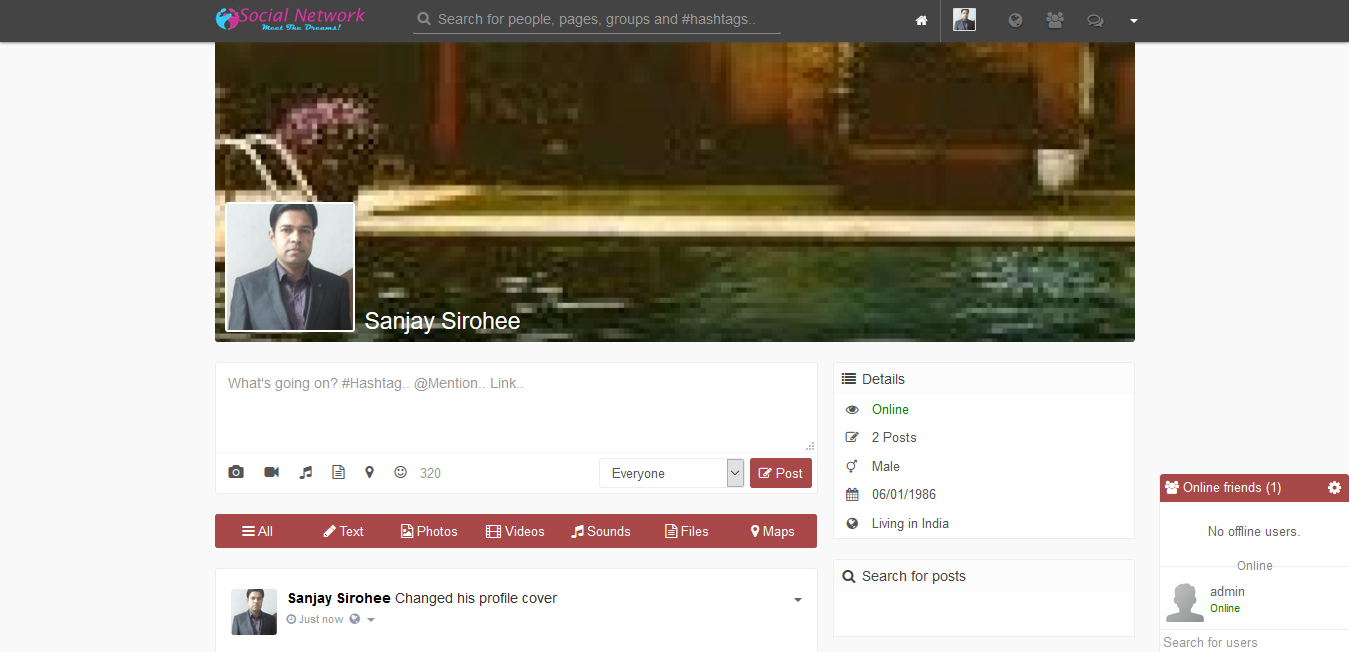Screen dimensions: 1350x652
Task: Attach a video using camcorder icon
Action: (271, 472)
